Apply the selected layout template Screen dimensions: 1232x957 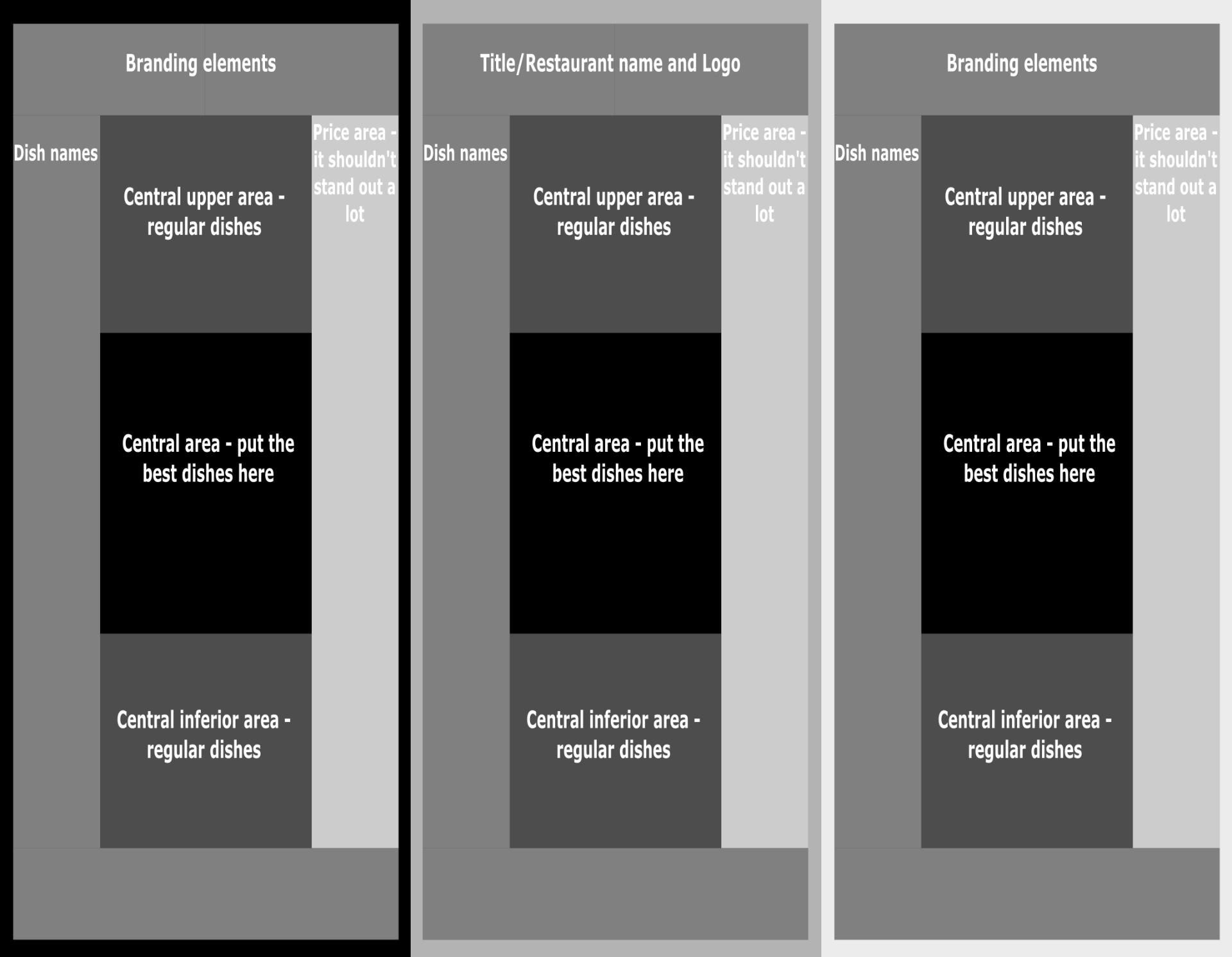pyautogui.click(x=205, y=478)
